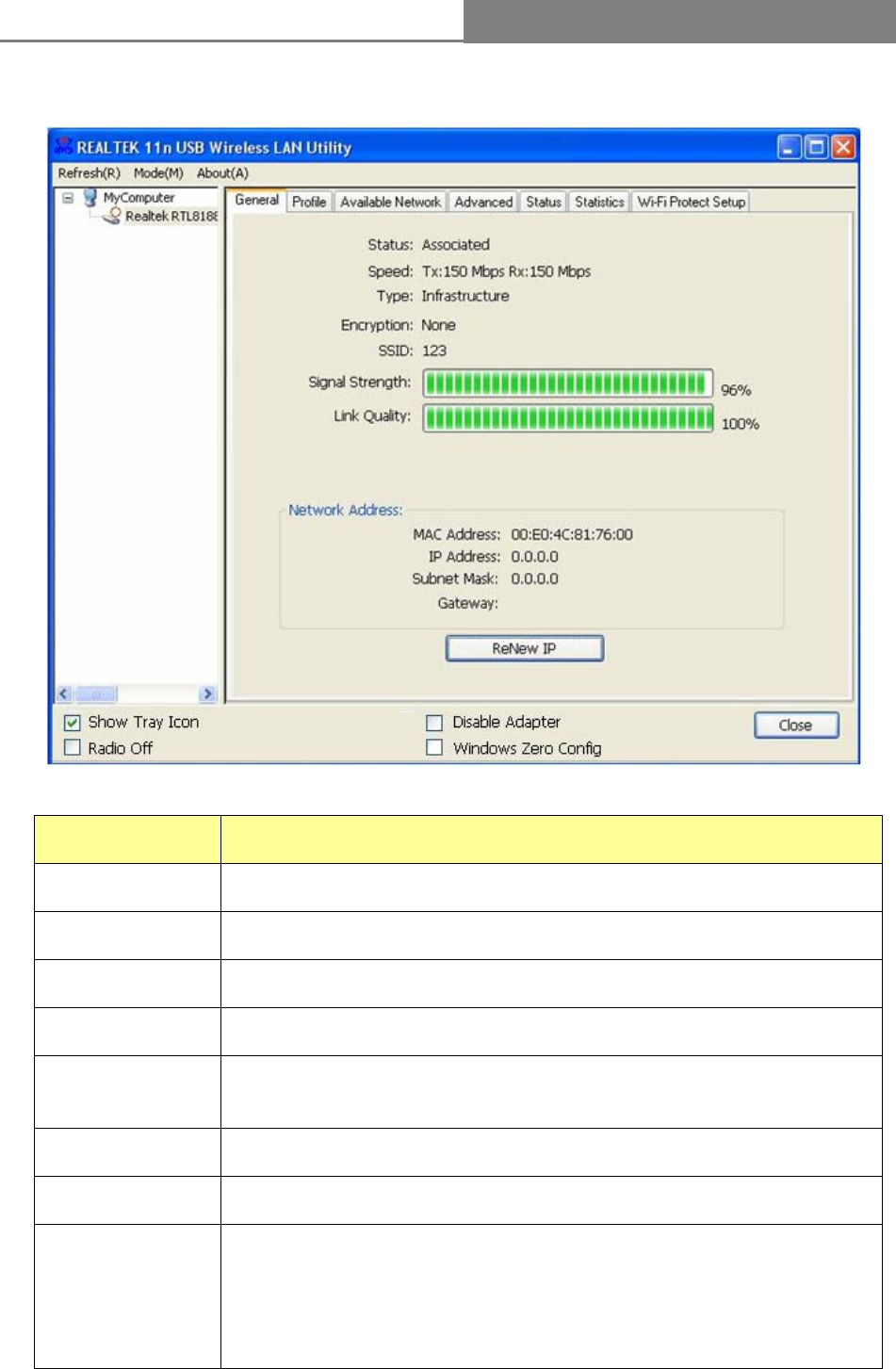
Task: Open the Available Network tab
Action: coord(391,202)
